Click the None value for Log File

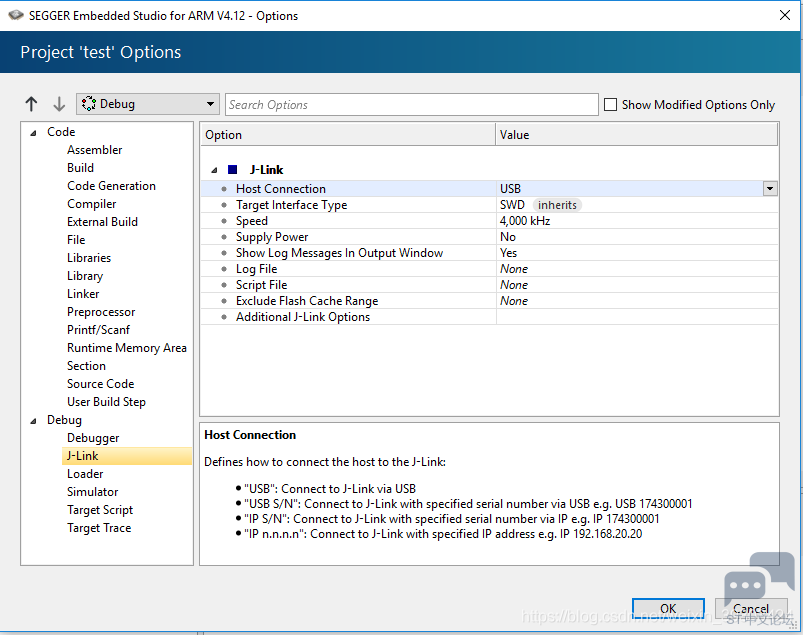514,269
